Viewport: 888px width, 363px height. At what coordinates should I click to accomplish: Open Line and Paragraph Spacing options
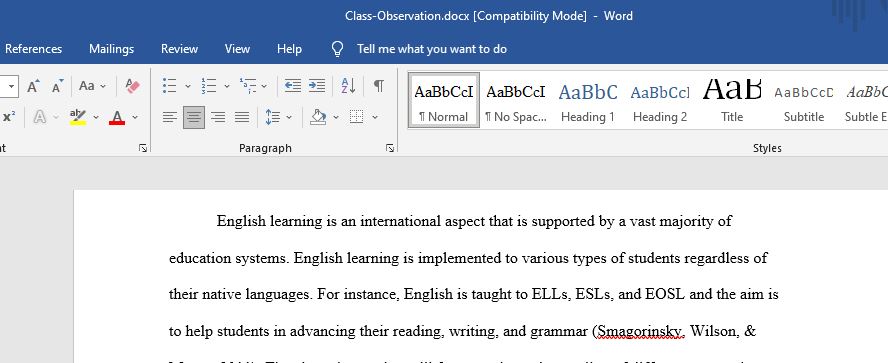coord(273,117)
